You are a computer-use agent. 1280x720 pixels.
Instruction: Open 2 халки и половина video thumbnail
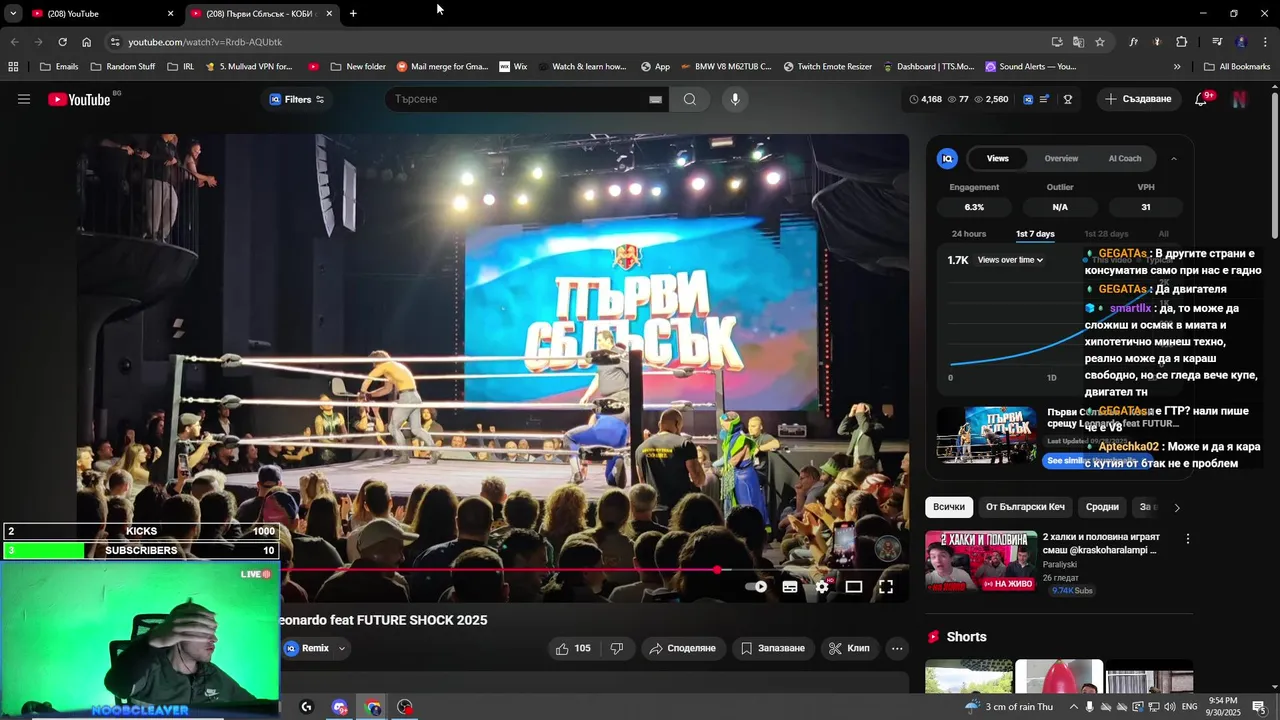point(980,562)
